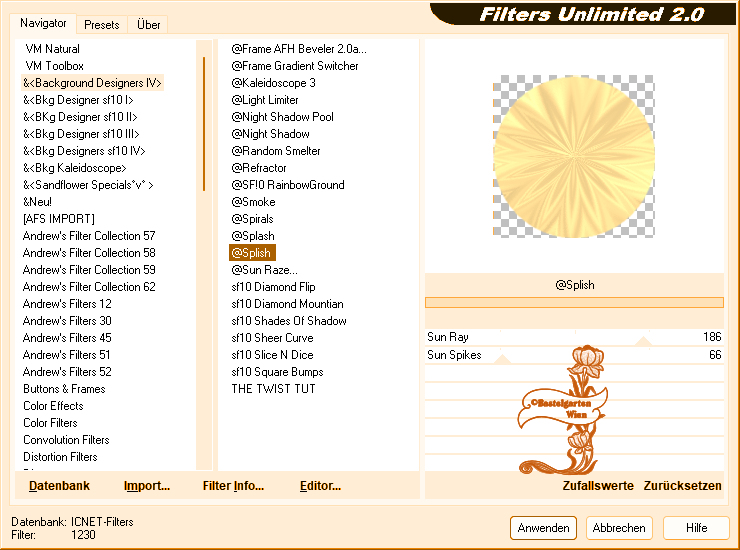Screen dimensions: 740x550
Task: Select Andrew's Filter Collection 62
Action: (89, 287)
